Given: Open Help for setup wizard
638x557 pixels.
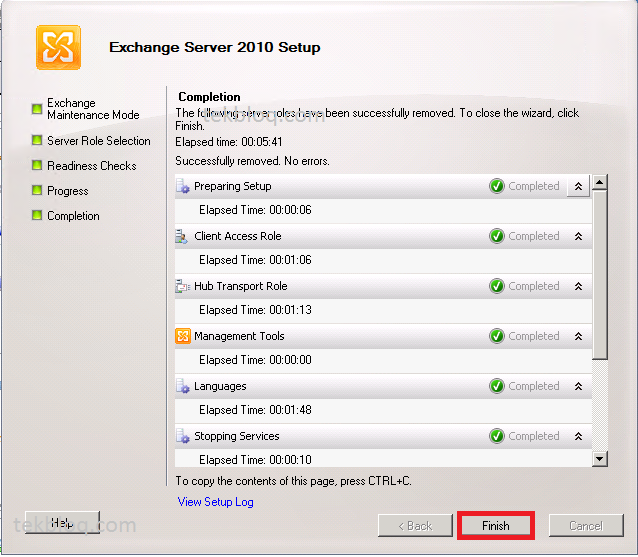Looking at the screenshot, I should 62,523.
